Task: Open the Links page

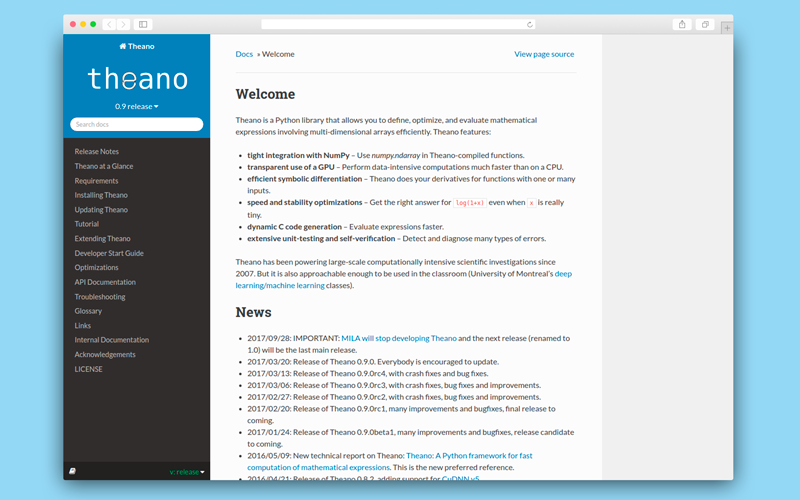Action: click(82, 326)
